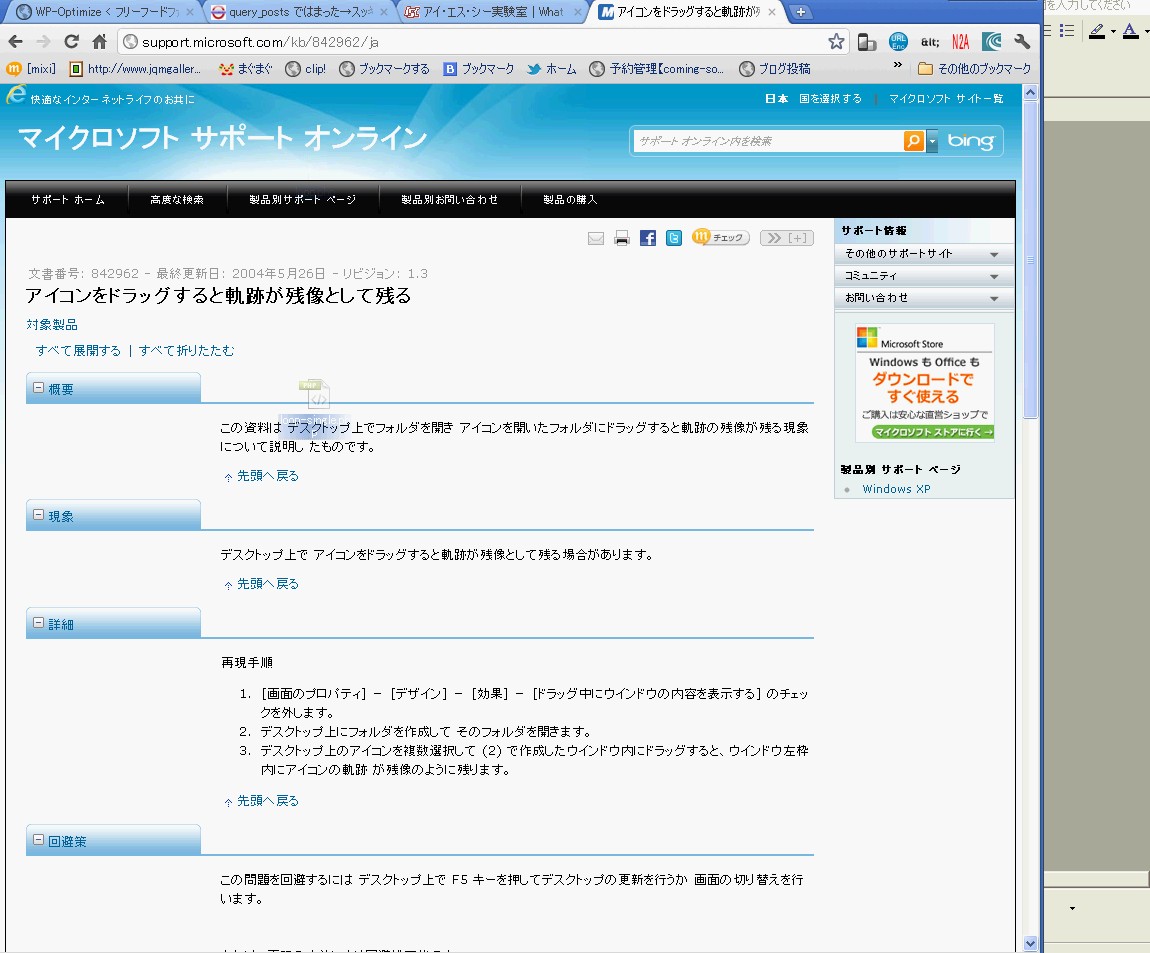Click the mobile device extension icon
This screenshot has height=953, width=1150.
867,43
